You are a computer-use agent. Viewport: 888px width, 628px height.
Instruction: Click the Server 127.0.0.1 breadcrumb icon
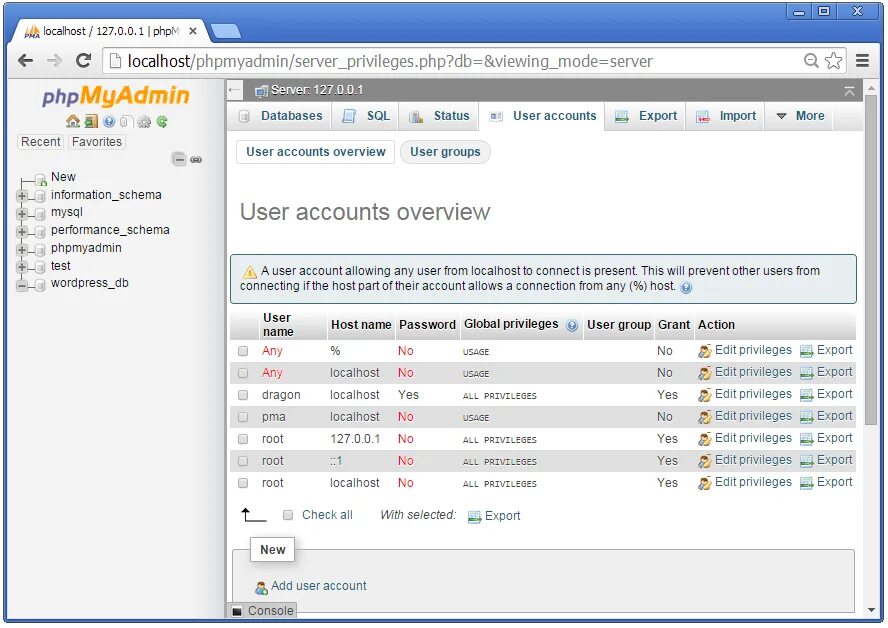(x=261, y=91)
